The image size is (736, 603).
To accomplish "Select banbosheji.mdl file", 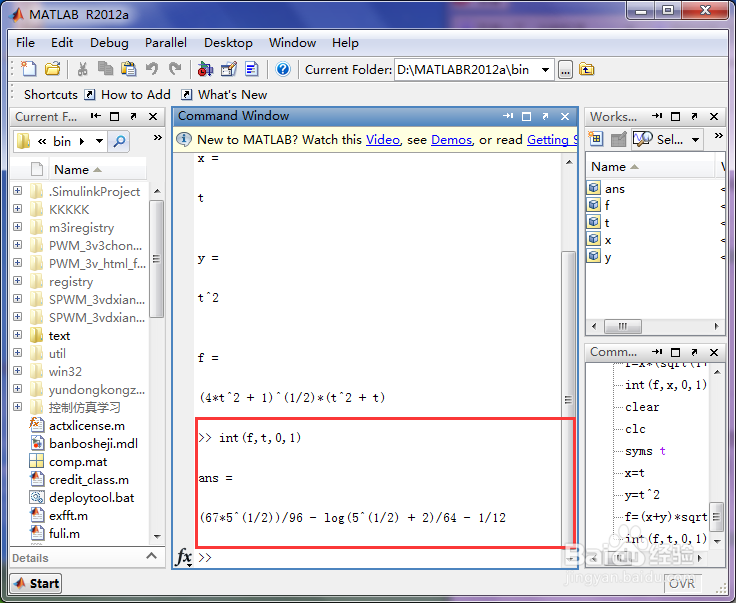I will 93,443.
